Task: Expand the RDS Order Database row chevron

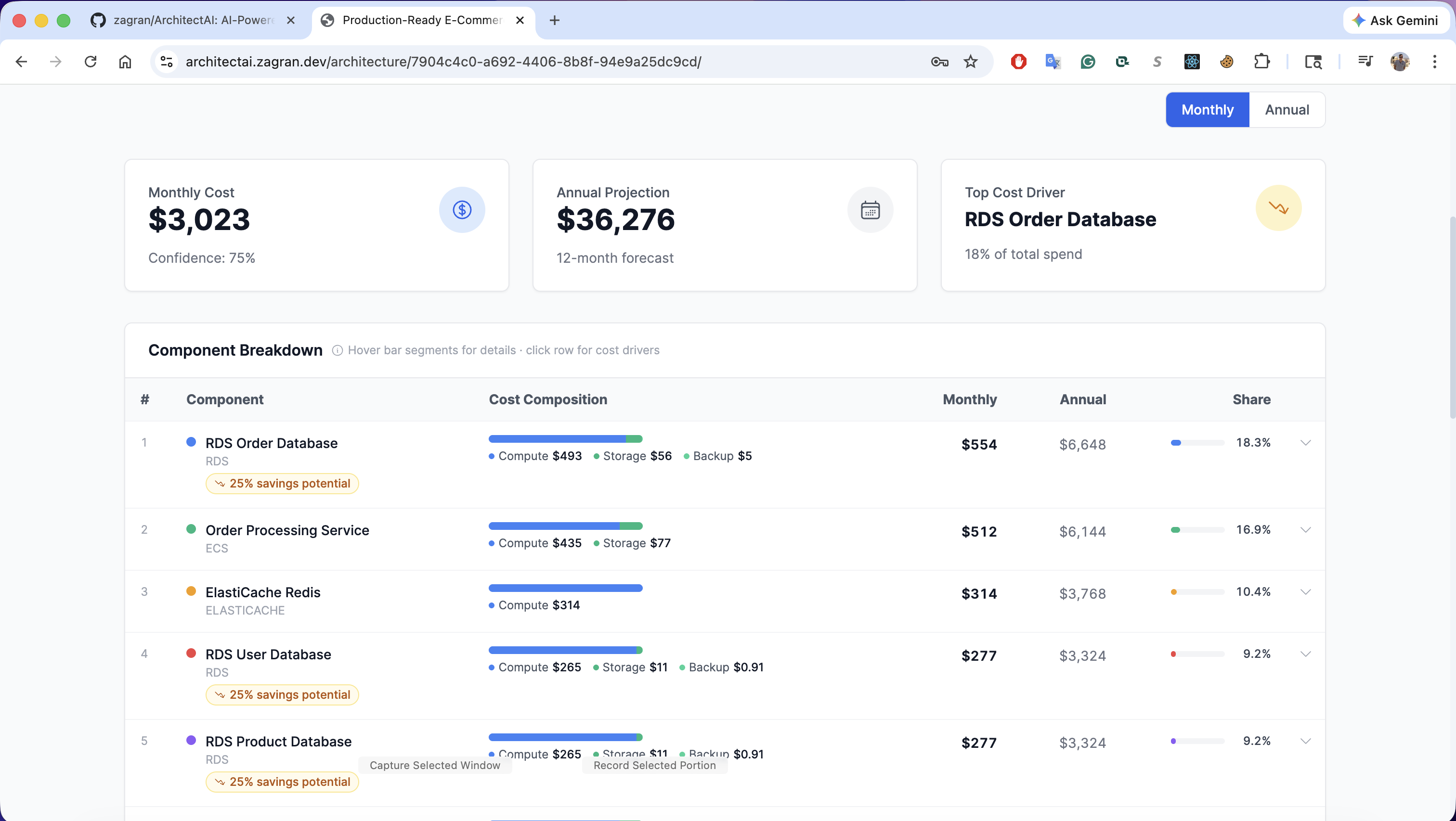Action: [x=1306, y=442]
